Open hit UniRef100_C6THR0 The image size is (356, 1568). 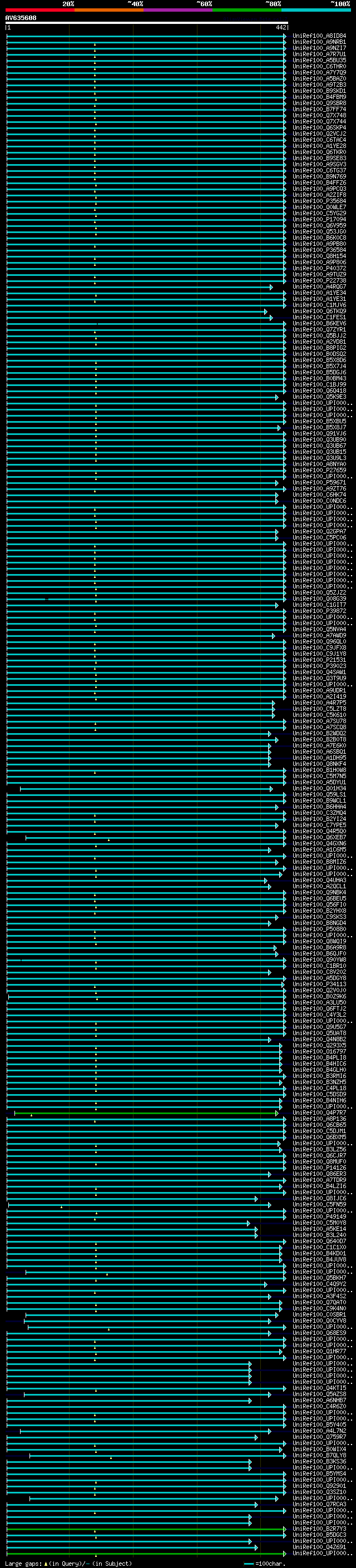click(319, 66)
